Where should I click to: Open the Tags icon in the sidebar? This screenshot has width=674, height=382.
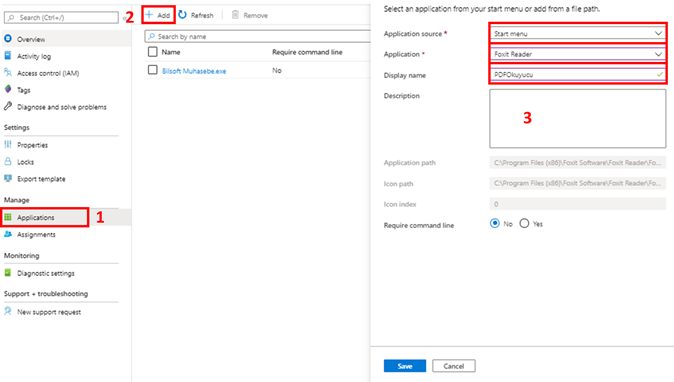point(8,89)
